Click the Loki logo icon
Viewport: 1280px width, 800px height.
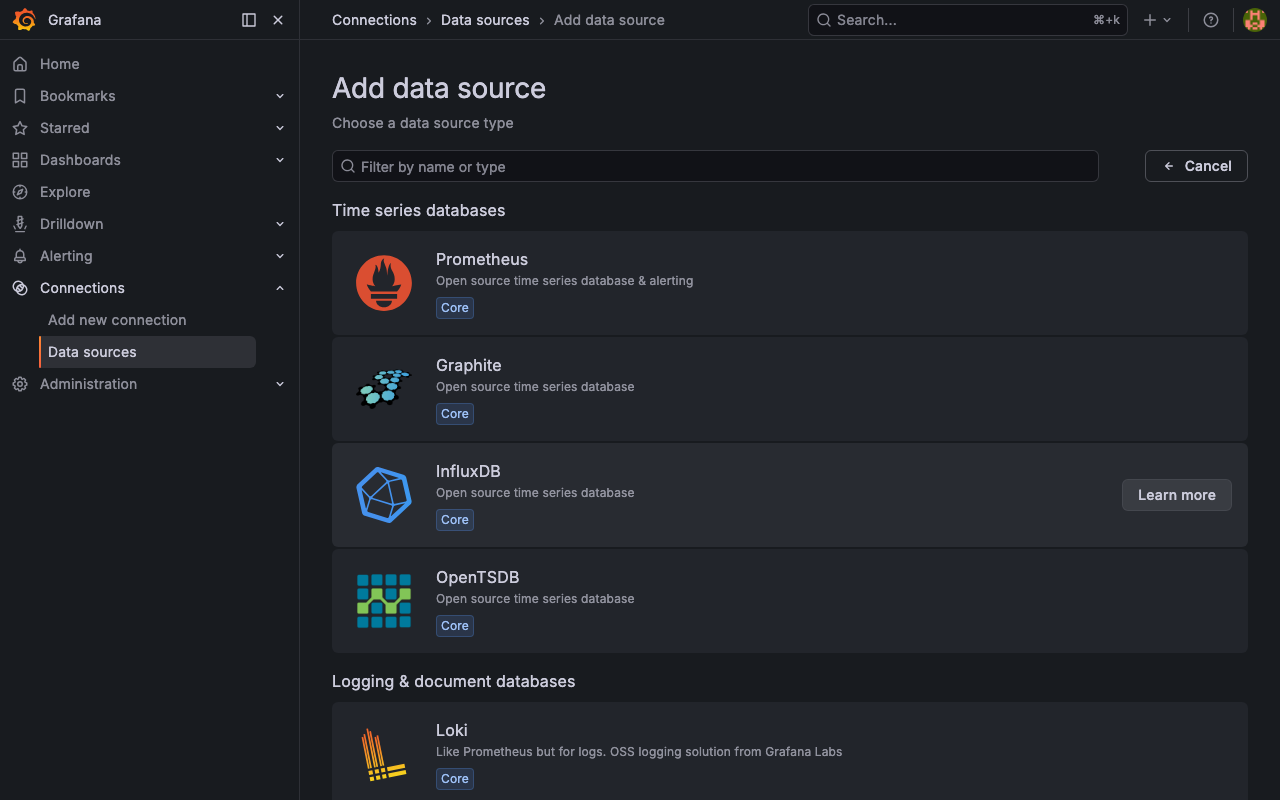click(384, 754)
